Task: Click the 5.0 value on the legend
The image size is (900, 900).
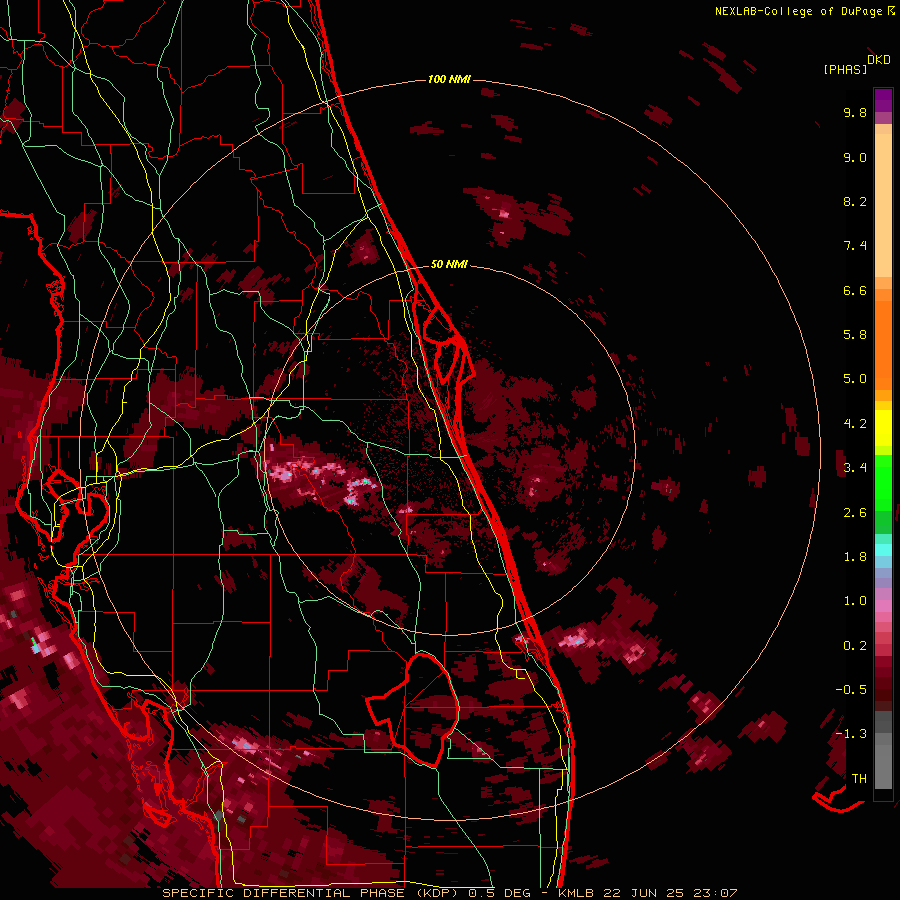Action: click(855, 379)
